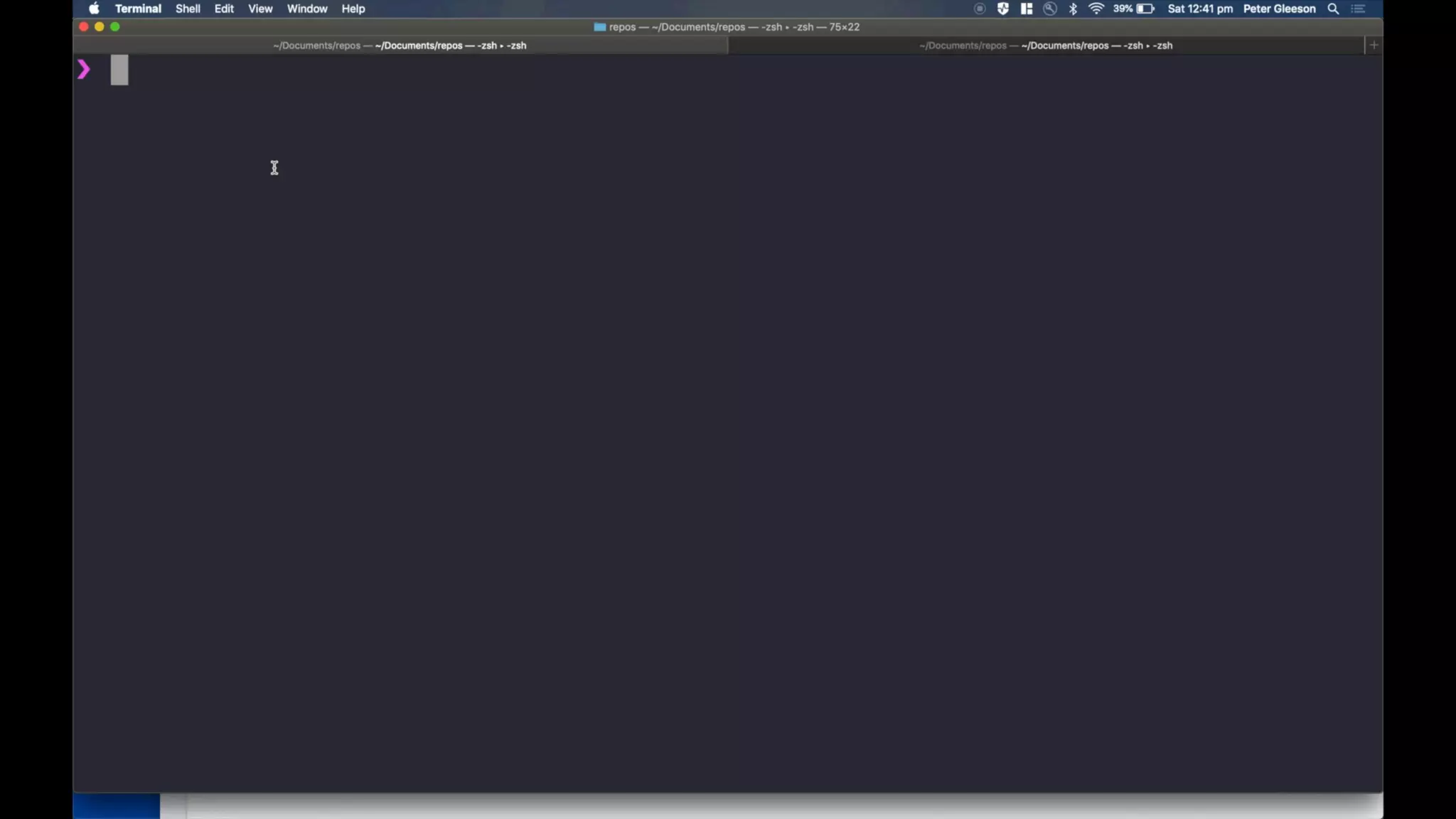Click the Peter Gleeson user menu

tap(1279, 9)
